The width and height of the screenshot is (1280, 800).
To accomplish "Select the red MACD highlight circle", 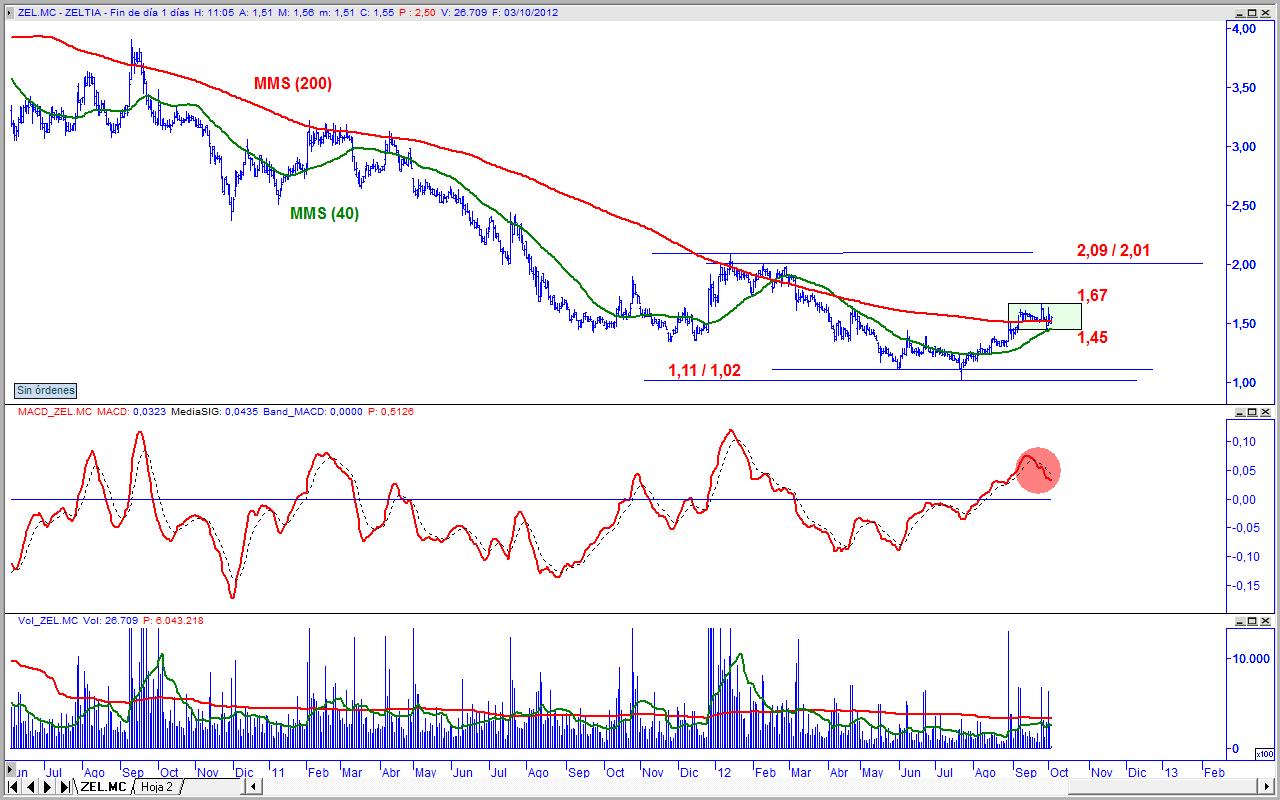I will (x=1037, y=470).
